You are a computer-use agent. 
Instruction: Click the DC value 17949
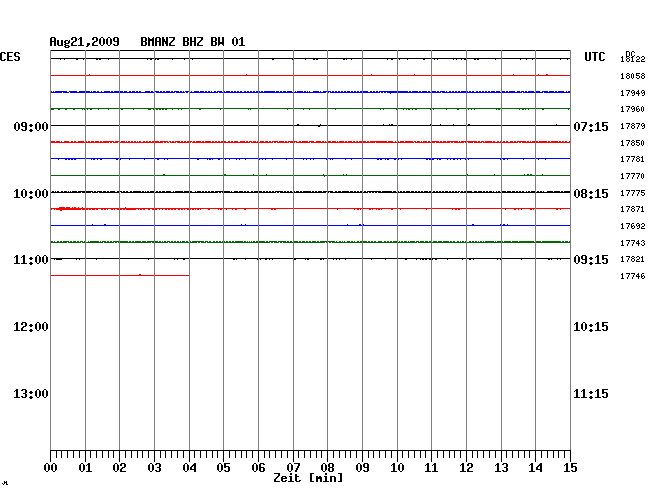pos(633,93)
